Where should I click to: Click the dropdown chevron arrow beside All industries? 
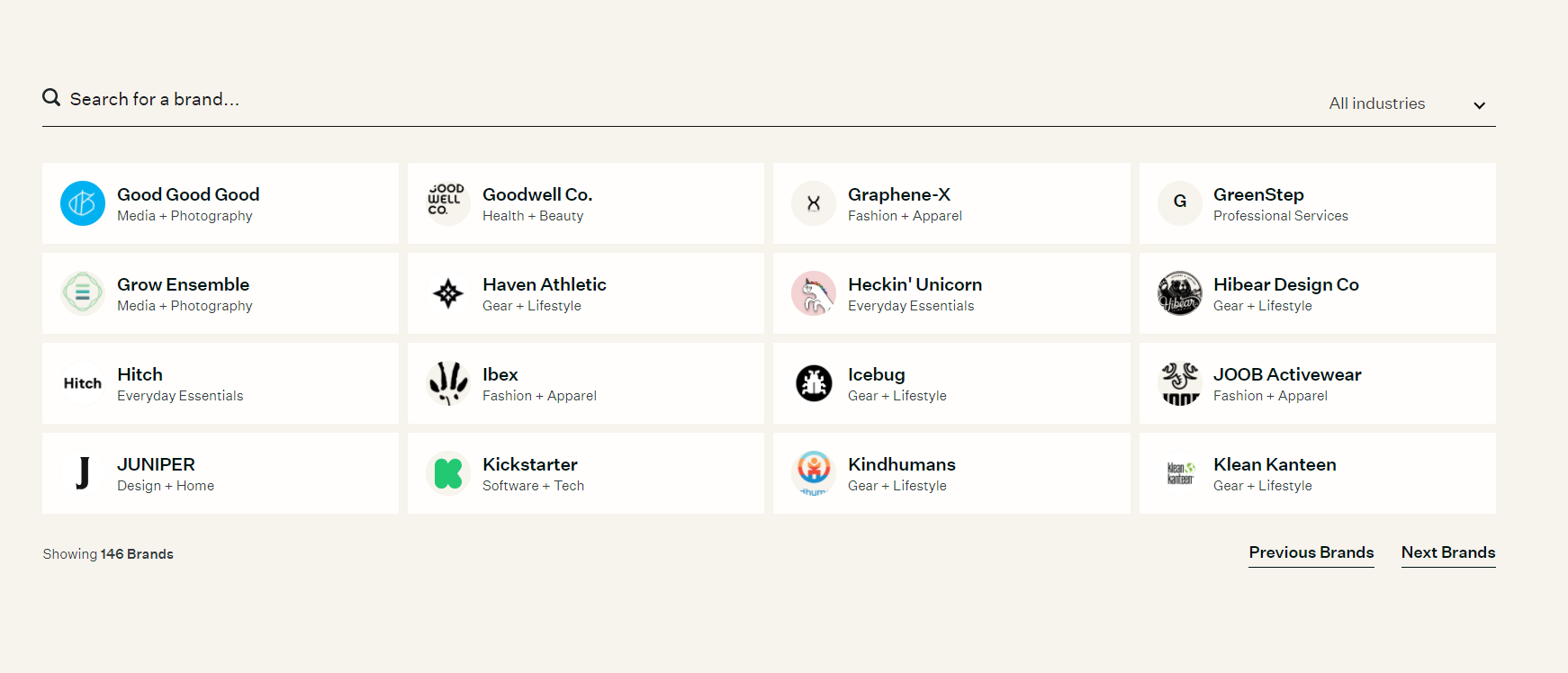click(1479, 105)
